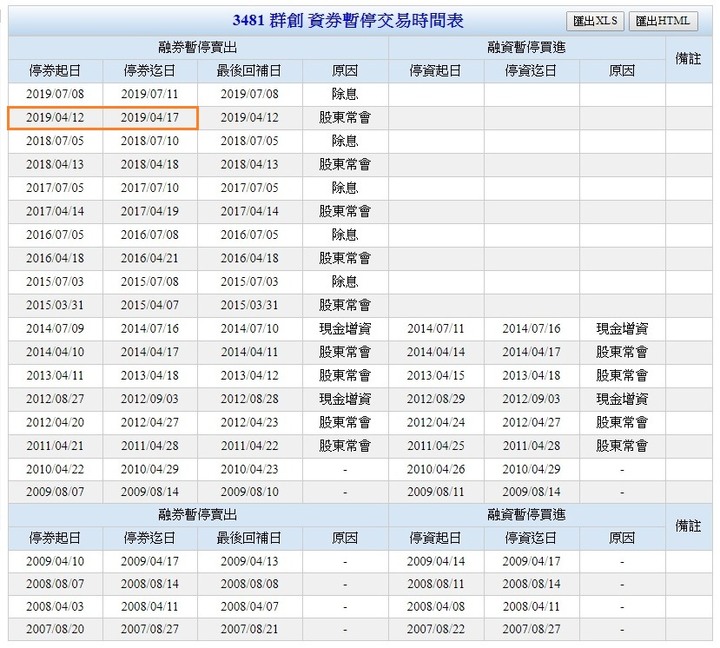This screenshot has height=648, width=720.
Task: Select the end date cell 2017/07/10
Action: point(150,188)
